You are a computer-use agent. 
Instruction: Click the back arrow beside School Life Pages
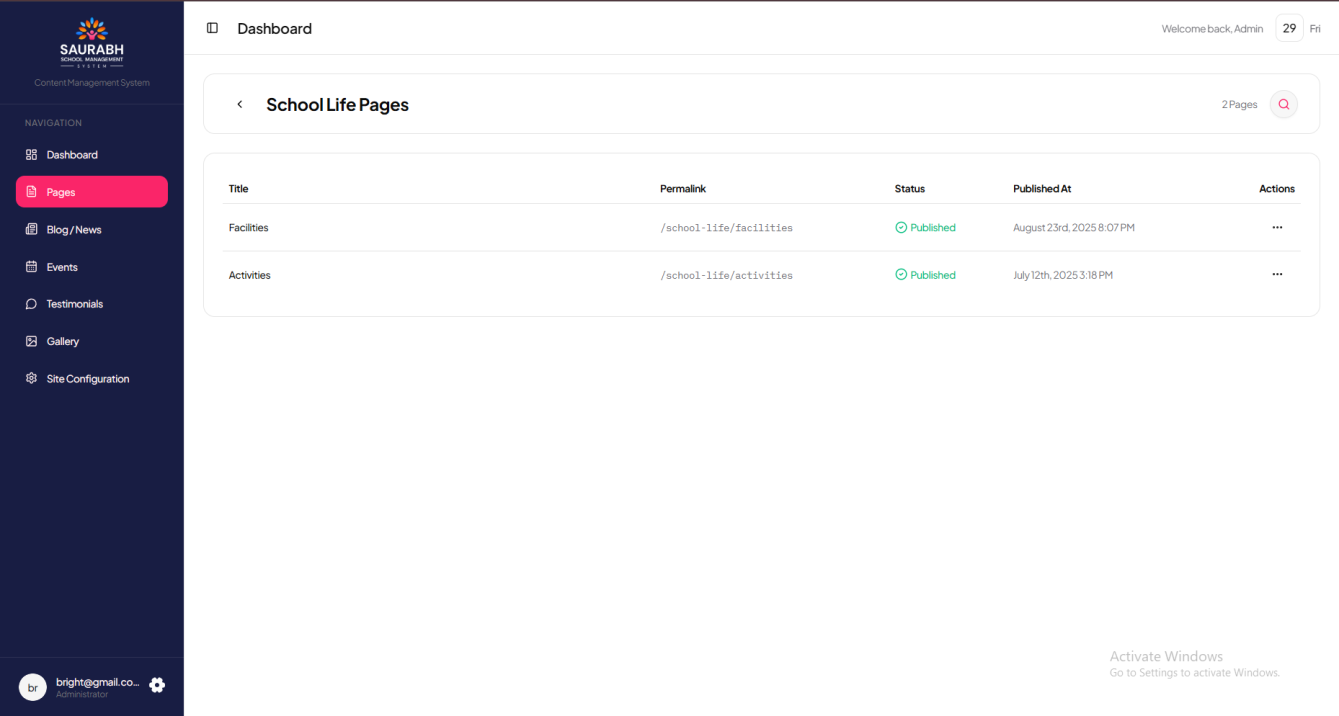[x=240, y=104]
